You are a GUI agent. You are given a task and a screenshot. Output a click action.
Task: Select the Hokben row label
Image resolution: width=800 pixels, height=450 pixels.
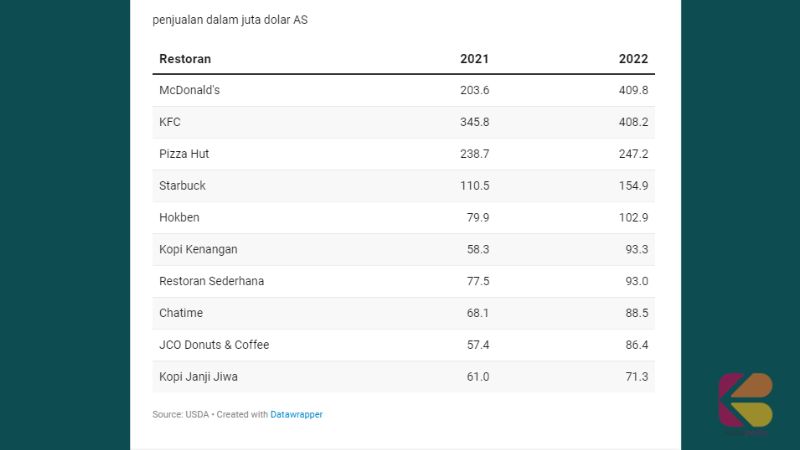click(179, 217)
